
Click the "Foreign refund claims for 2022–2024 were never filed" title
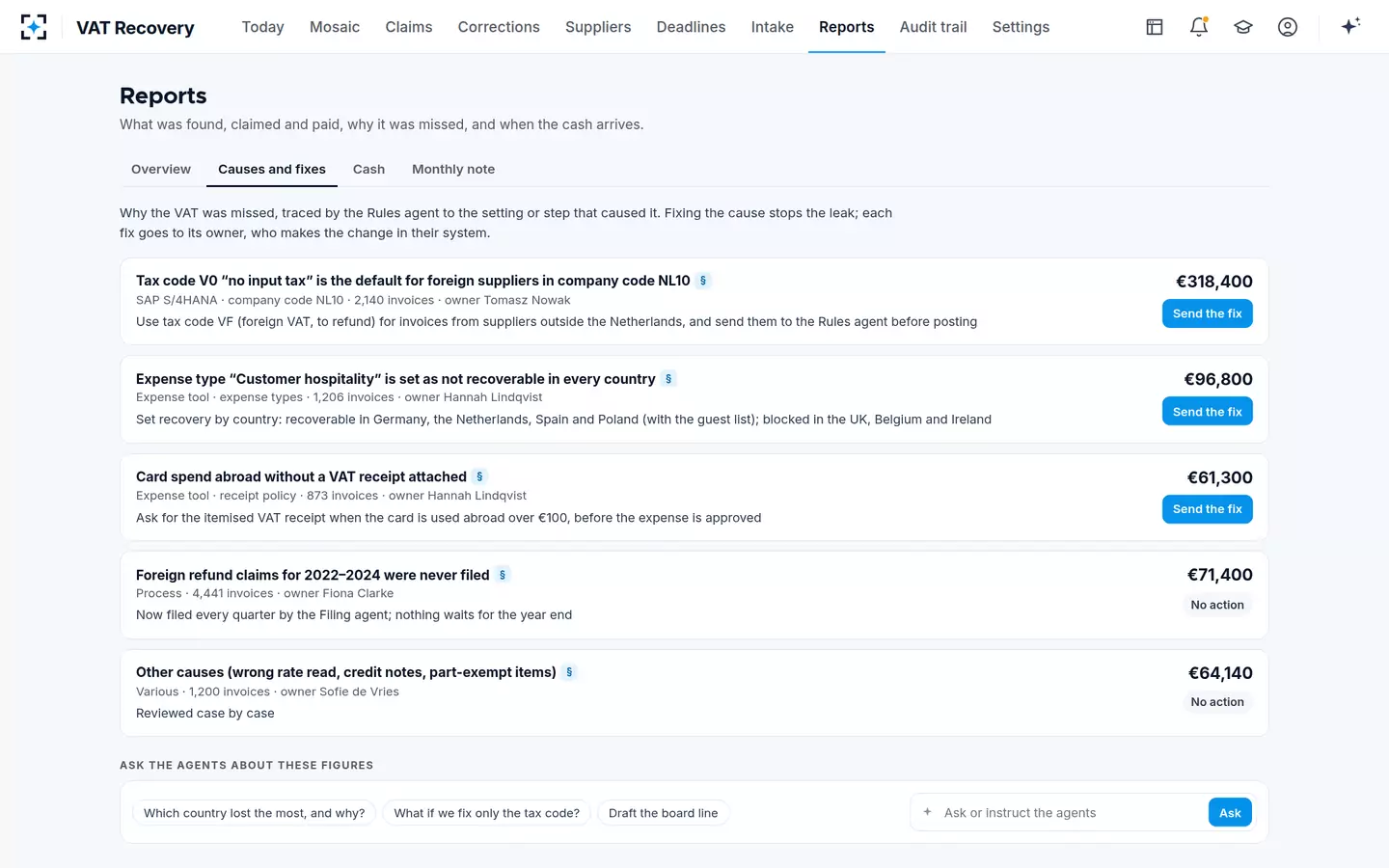tap(313, 575)
